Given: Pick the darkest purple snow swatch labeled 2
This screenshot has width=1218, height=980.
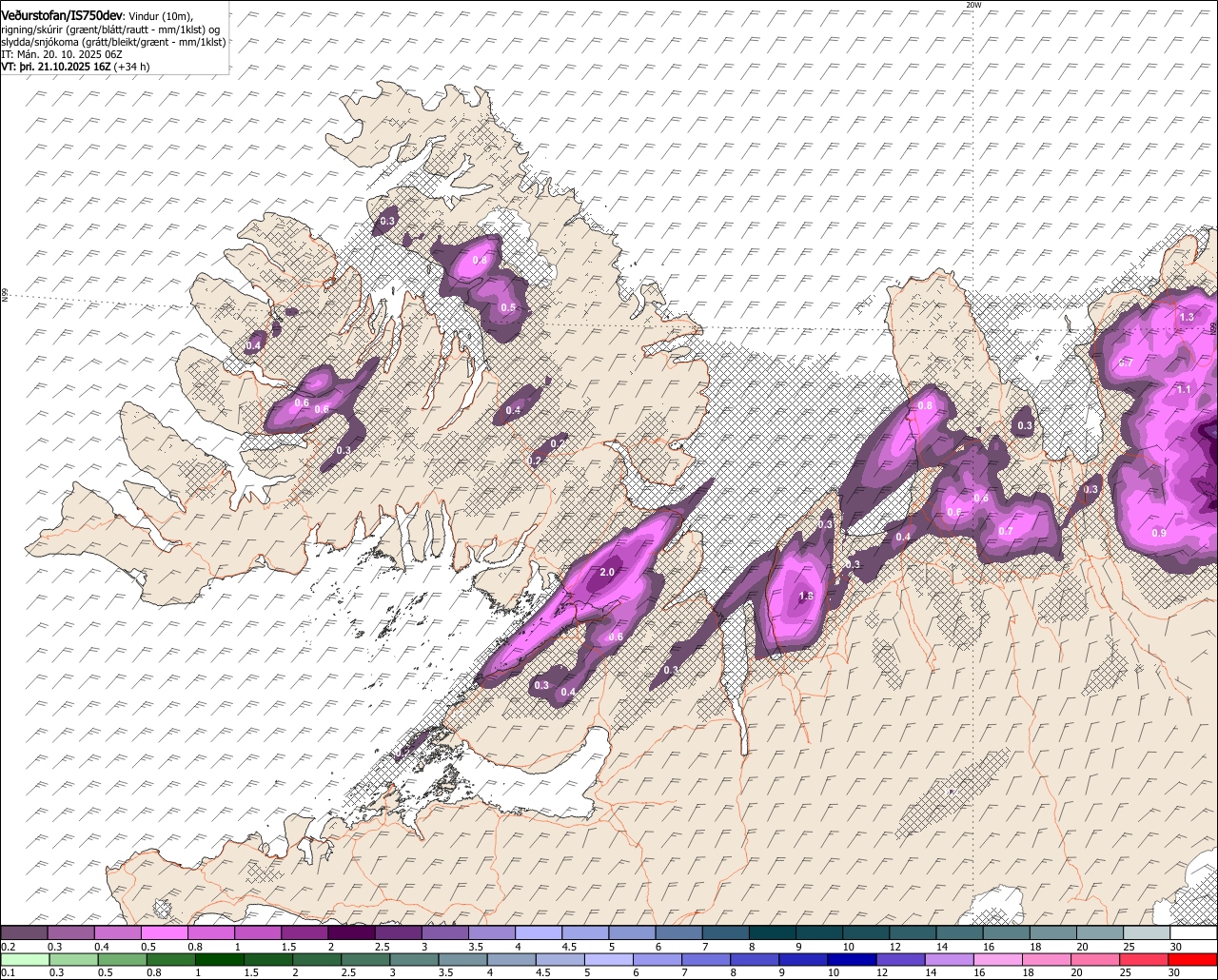Looking at the screenshot, I should coord(351,932).
